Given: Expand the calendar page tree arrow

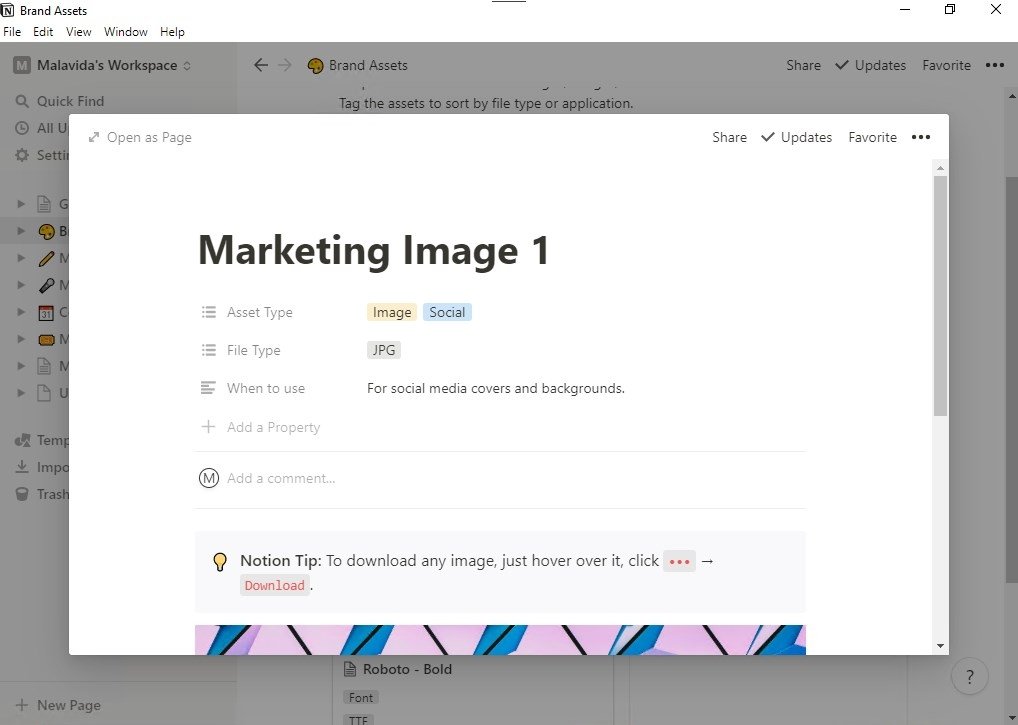Looking at the screenshot, I should click(x=21, y=312).
